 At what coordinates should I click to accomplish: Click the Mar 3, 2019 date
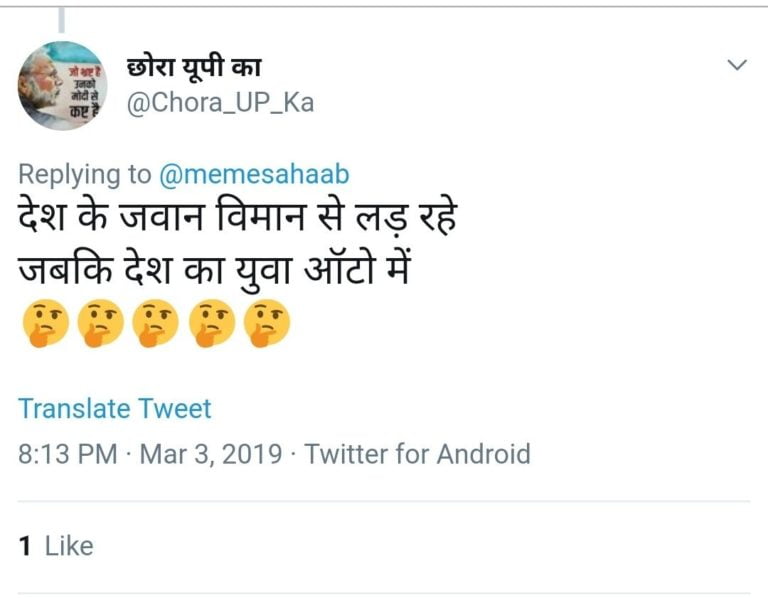(x=210, y=454)
